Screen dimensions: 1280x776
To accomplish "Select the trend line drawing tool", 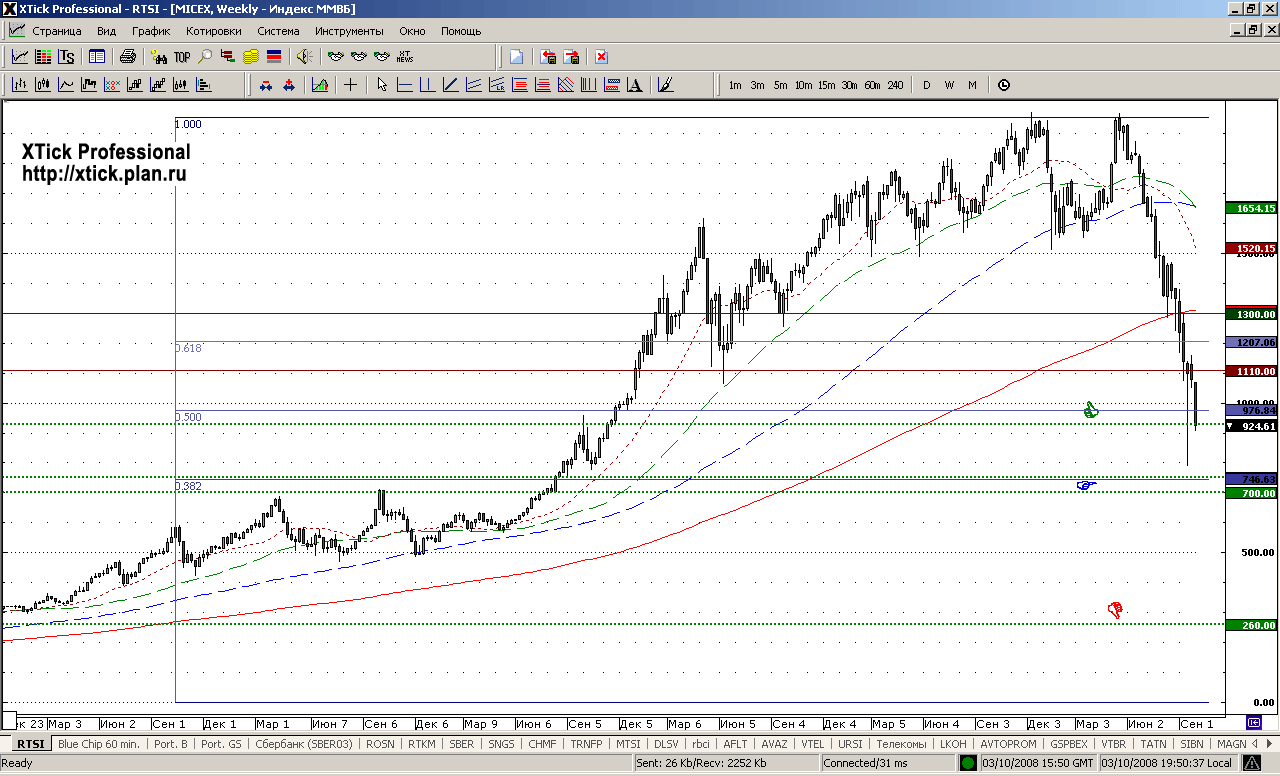I will pyautogui.click(x=451, y=85).
